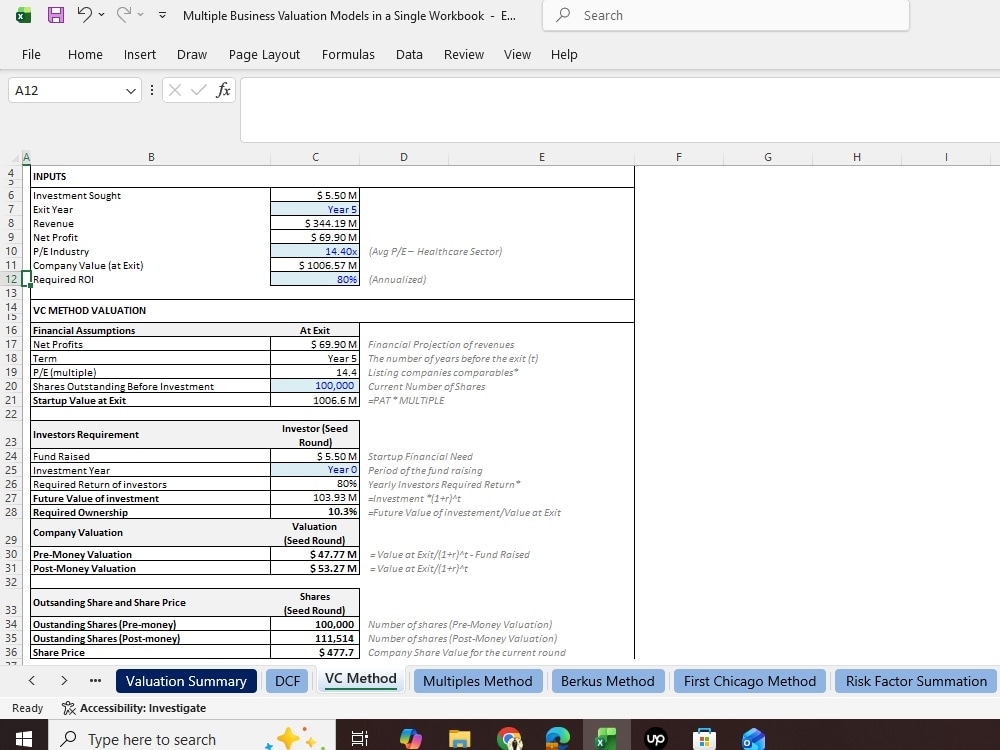Open the Formulas ribbon tab
The image size is (1000, 750).
[x=348, y=55]
